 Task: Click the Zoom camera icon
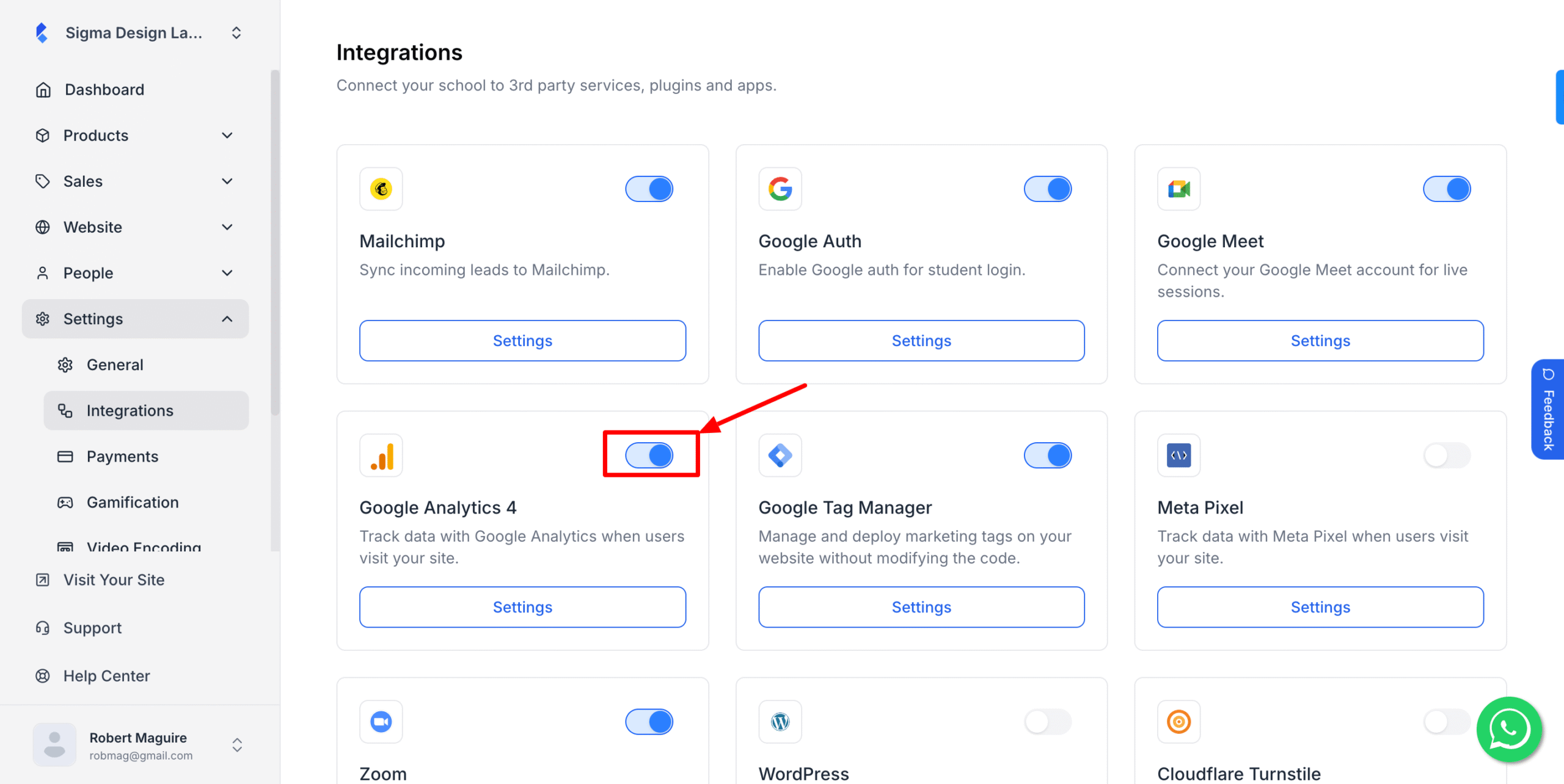click(381, 721)
